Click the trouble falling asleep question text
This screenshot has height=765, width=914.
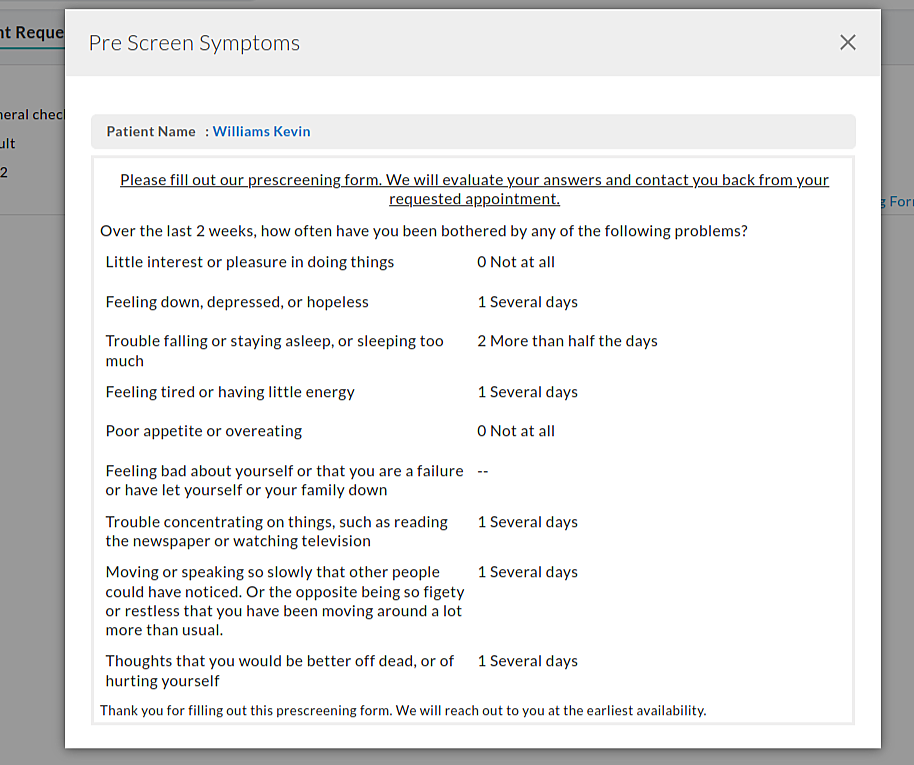[x=274, y=350]
